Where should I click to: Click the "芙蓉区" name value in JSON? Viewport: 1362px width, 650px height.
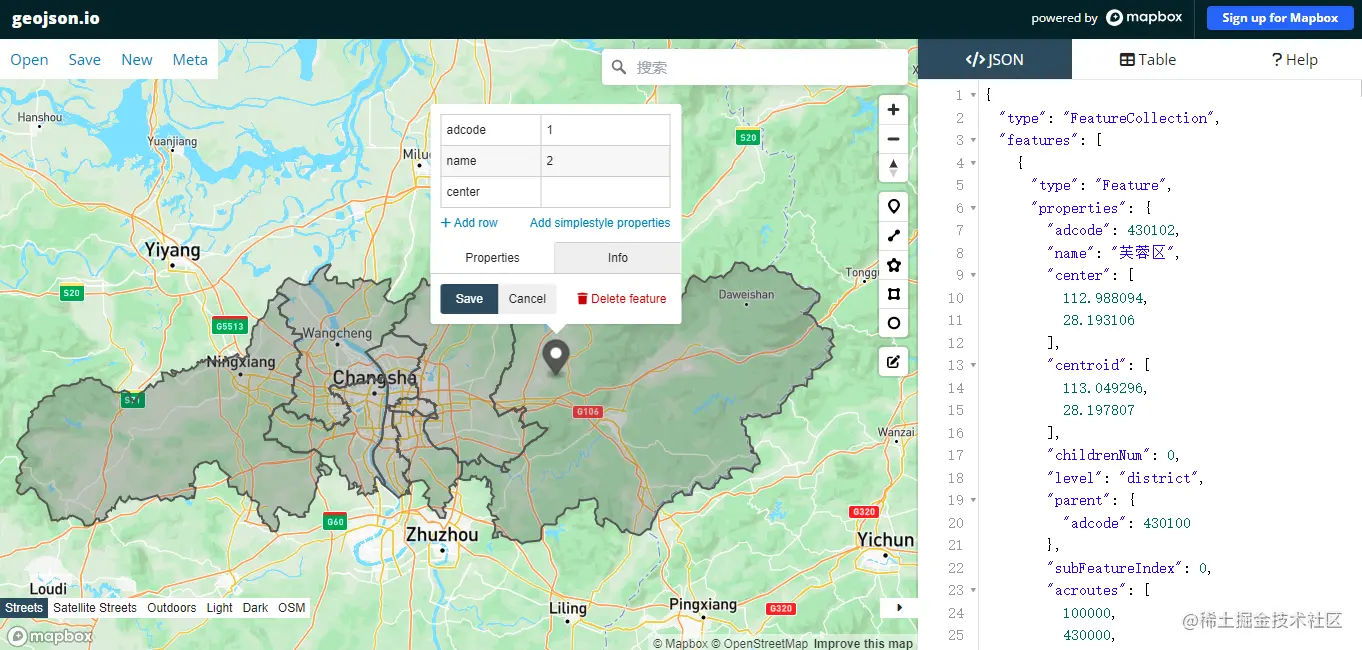pos(1145,253)
